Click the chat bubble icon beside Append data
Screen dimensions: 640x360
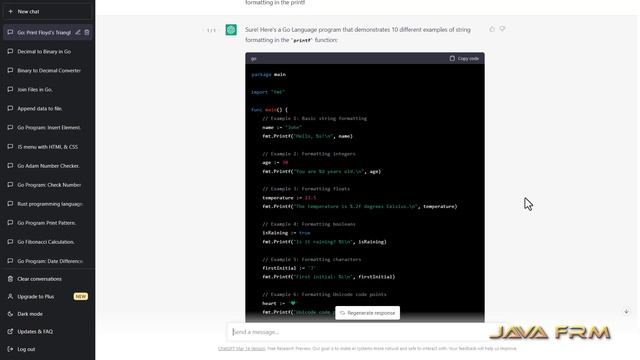point(10,109)
